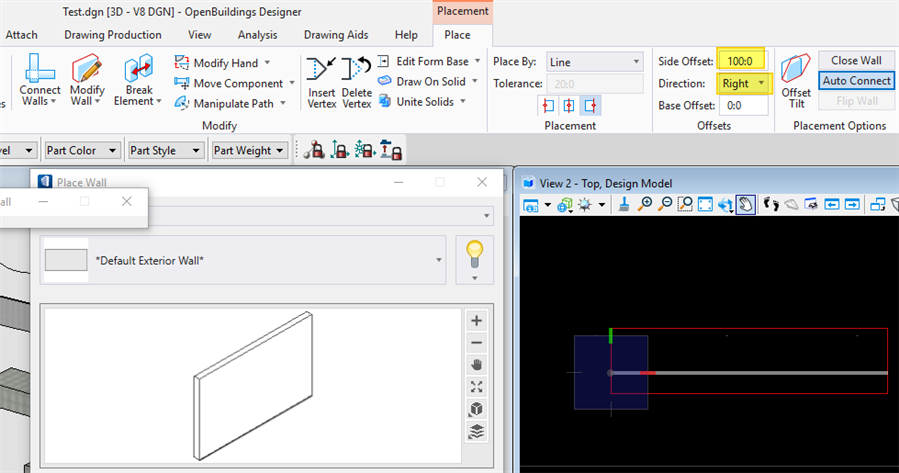Open the Part Style dropdown

tap(165, 151)
